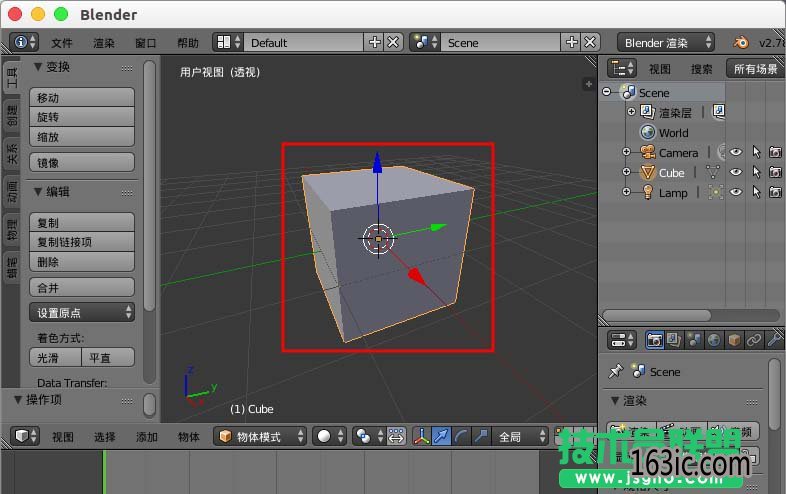786x494 pixels.
Task: Open the 物体模式 mode dropdown
Action: pos(260,436)
